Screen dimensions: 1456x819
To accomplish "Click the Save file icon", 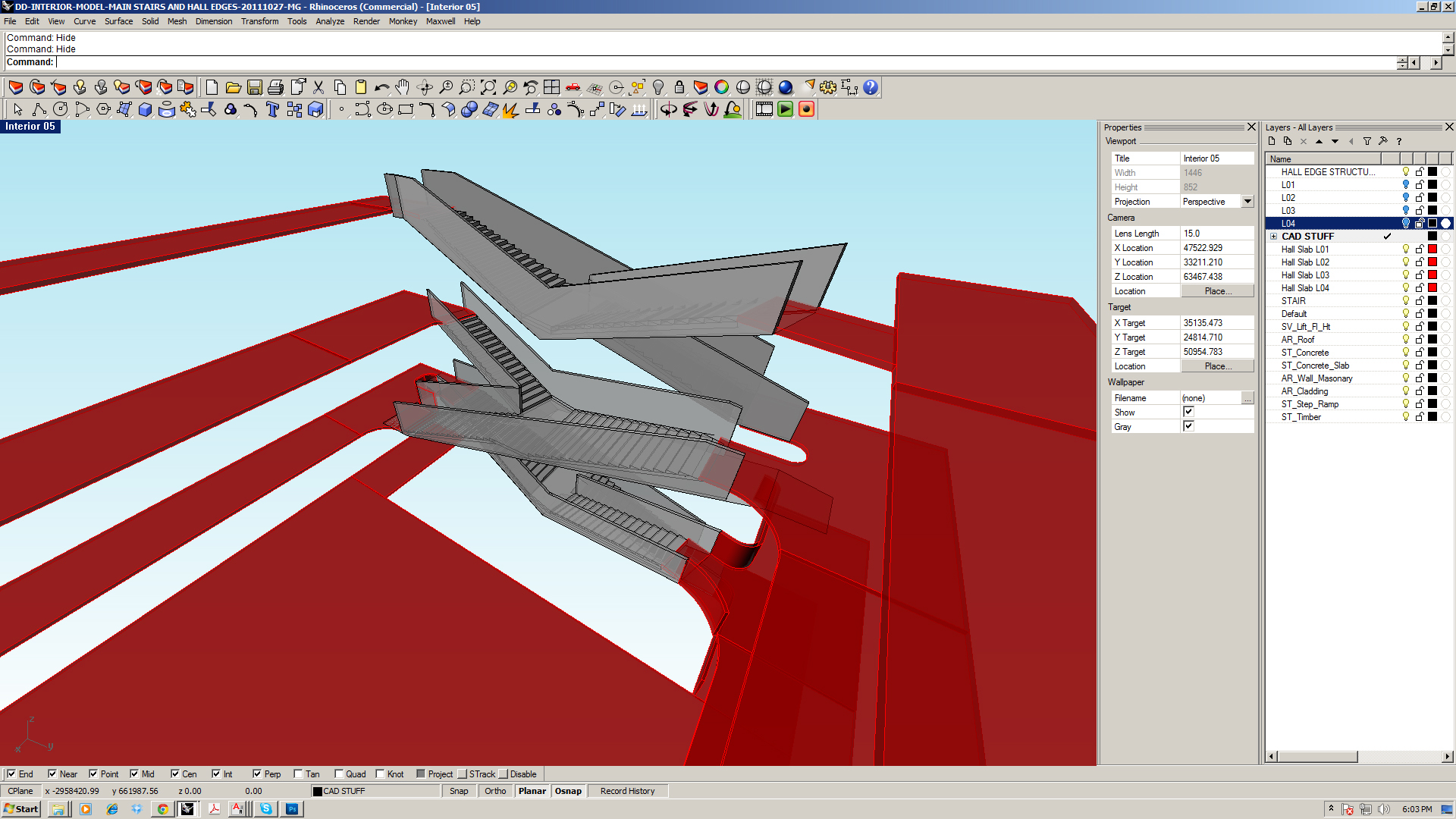I will (255, 87).
